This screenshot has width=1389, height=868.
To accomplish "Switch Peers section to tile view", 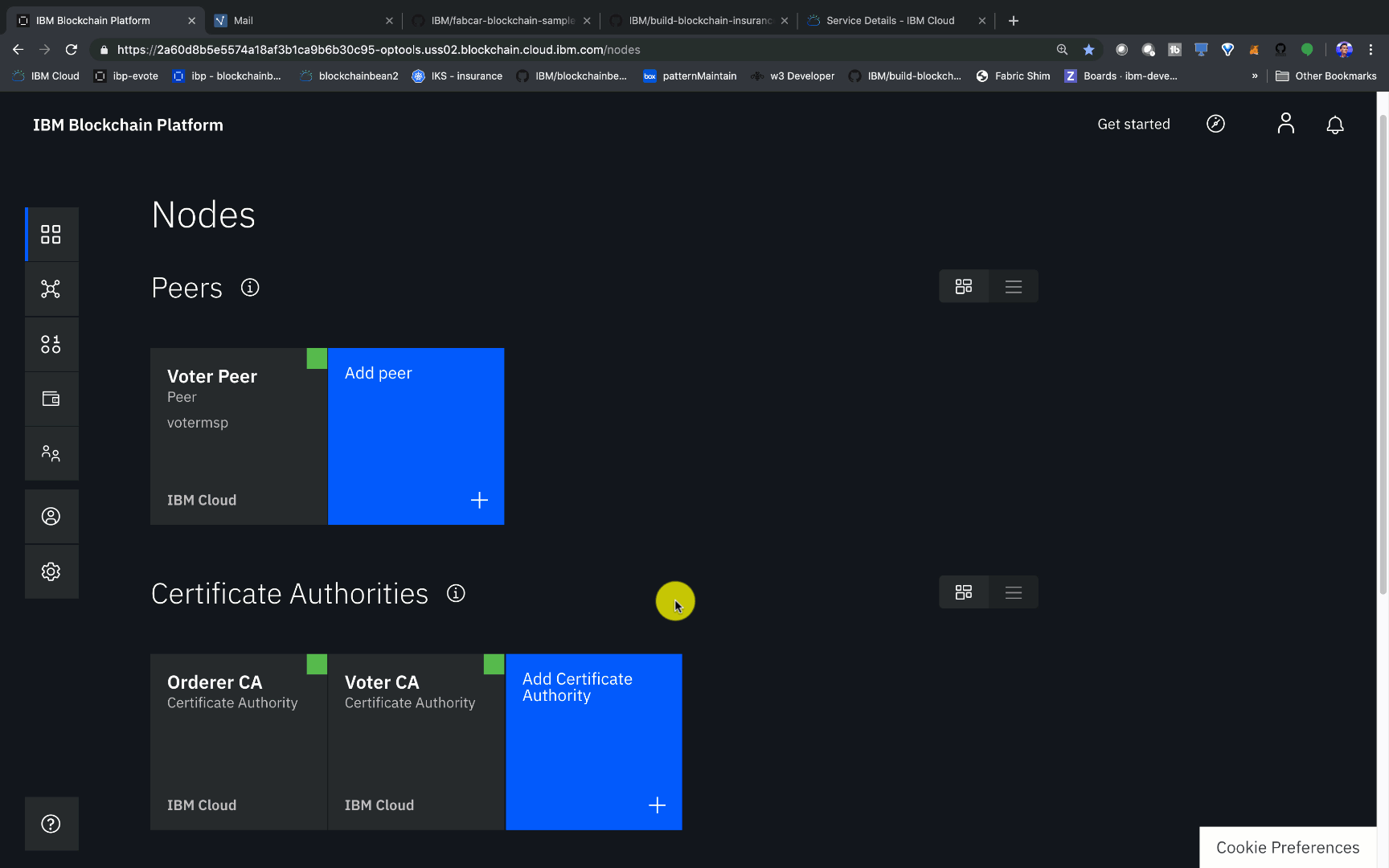I will tap(964, 286).
